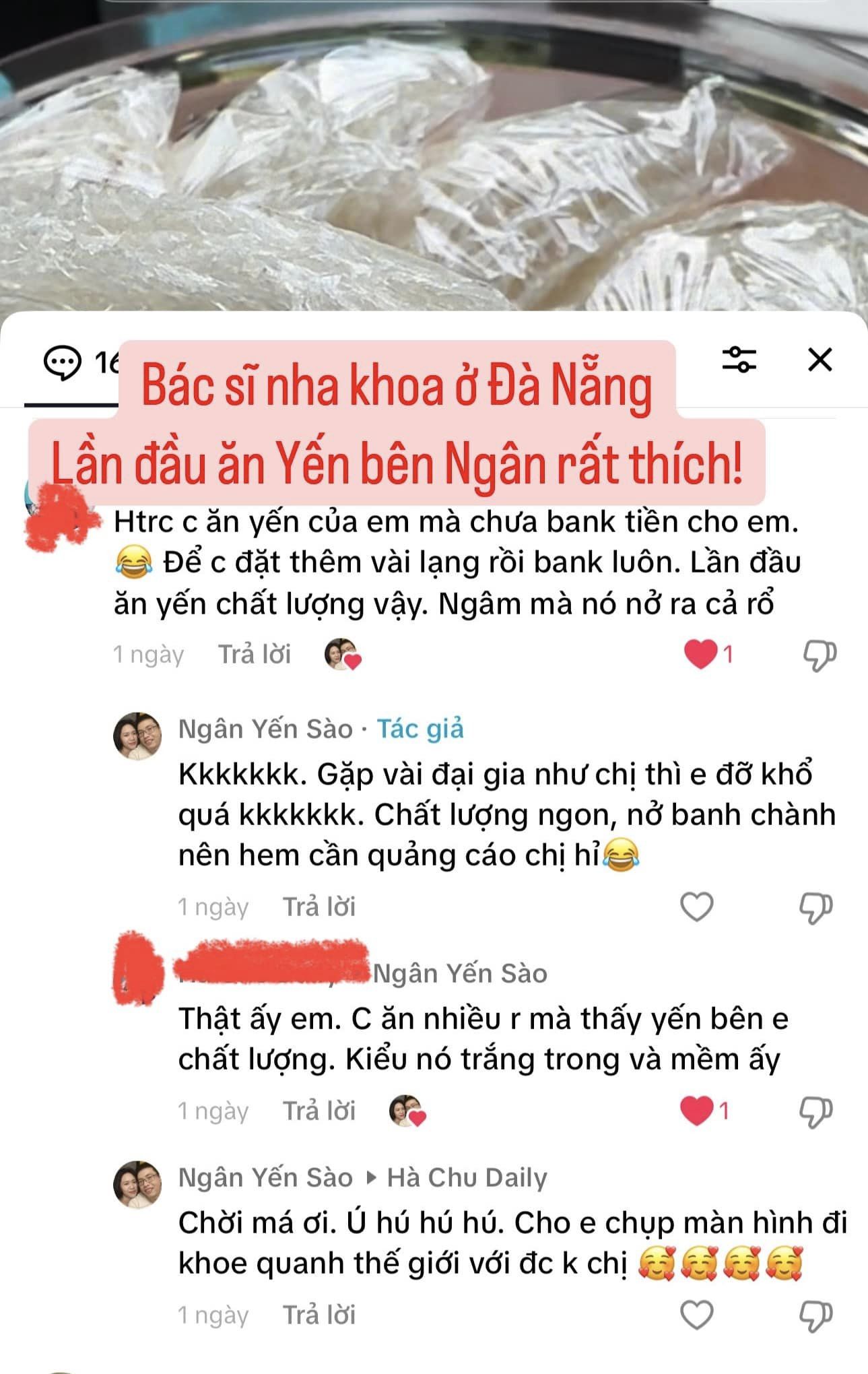The height and width of the screenshot is (1374, 868).
Task: Close the comments panel with X
Action: click(x=820, y=360)
